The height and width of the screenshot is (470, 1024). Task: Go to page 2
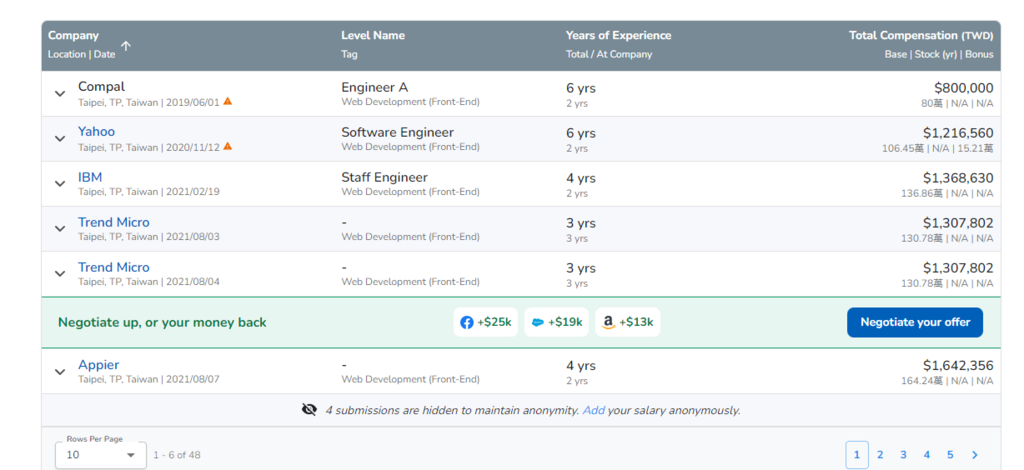pos(880,455)
